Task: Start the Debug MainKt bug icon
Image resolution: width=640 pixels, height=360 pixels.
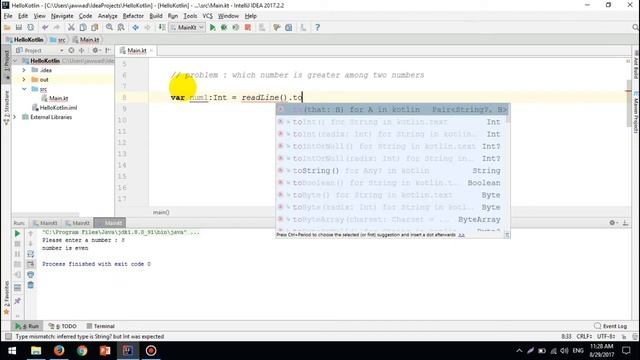Action: [224, 27]
